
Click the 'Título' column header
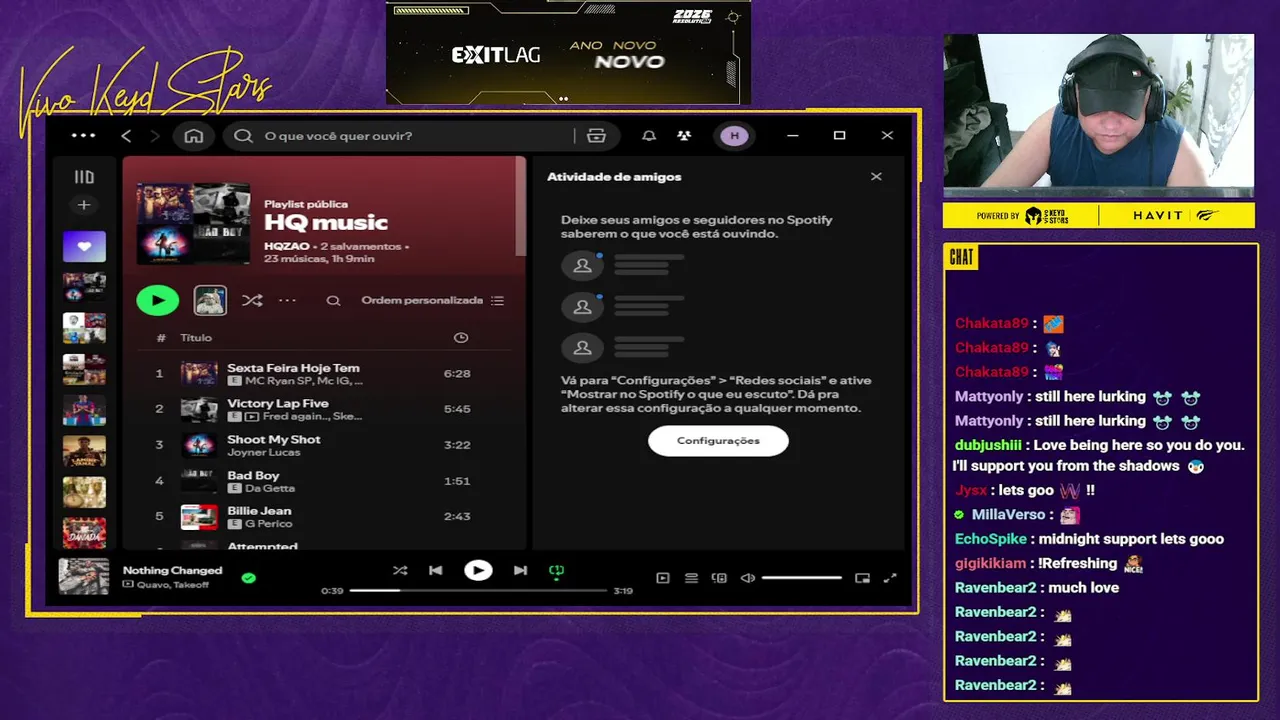pyautogui.click(x=196, y=338)
